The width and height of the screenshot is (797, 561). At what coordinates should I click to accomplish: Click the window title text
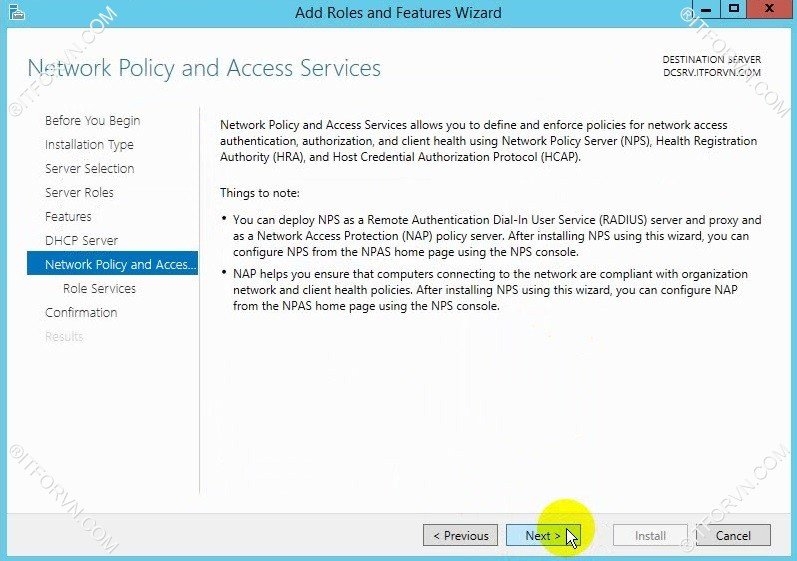coord(398,13)
